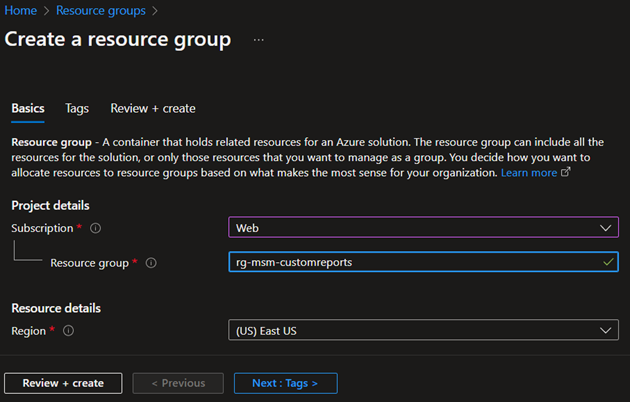This screenshot has width=630, height=402.
Task: Focus the rg-msm-customreports name input field
Action: pos(410,262)
